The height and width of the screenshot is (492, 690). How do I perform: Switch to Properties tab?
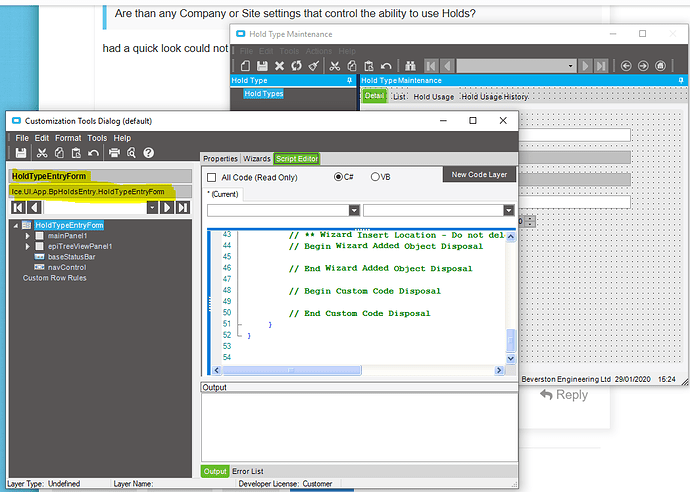pos(220,159)
